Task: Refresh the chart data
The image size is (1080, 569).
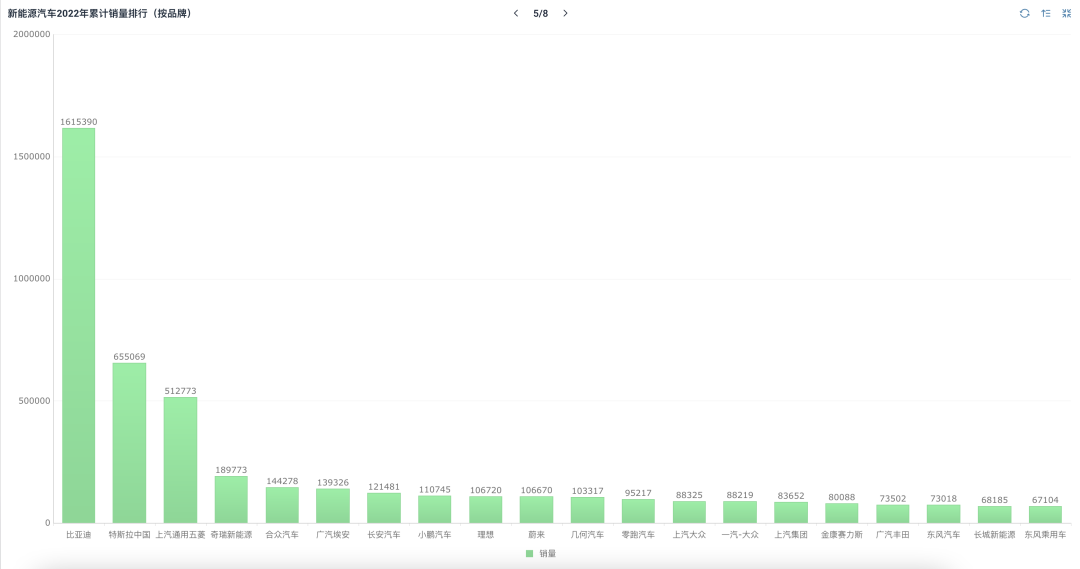Action: (1024, 13)
